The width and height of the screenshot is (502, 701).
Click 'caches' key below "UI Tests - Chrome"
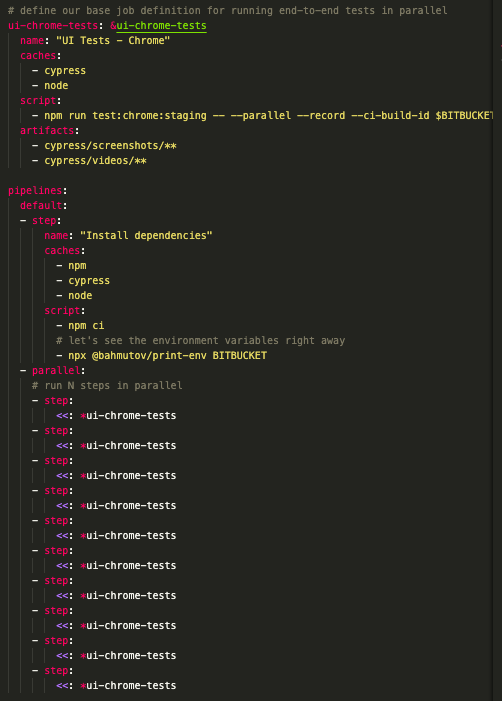tap(38, 55)
